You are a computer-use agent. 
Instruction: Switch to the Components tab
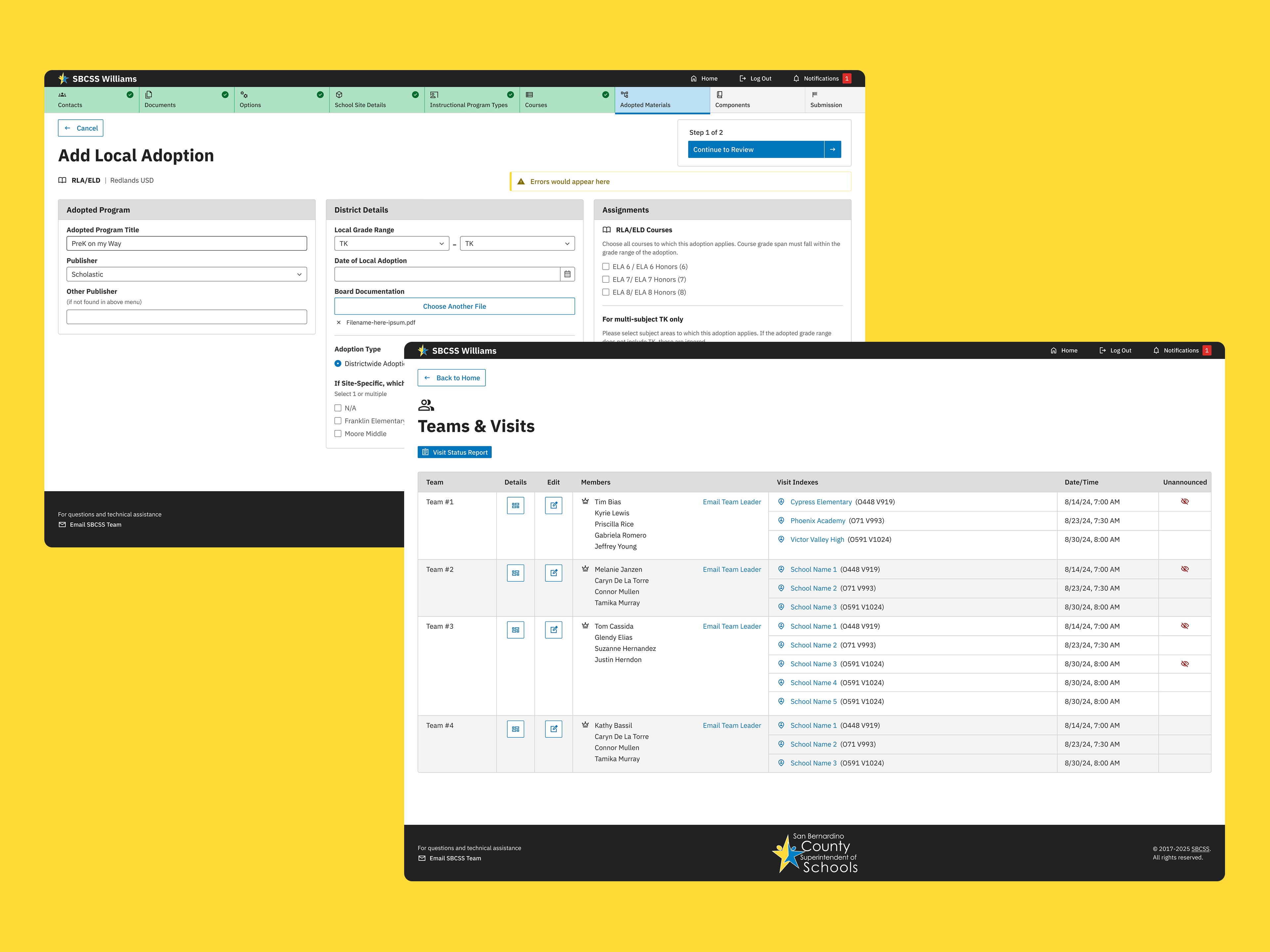pyautogui.click(x=732, y=100)
